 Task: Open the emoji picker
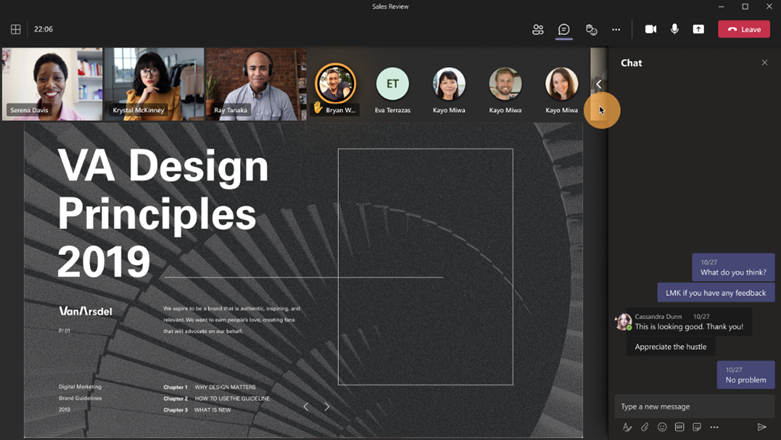coord(662,427)
